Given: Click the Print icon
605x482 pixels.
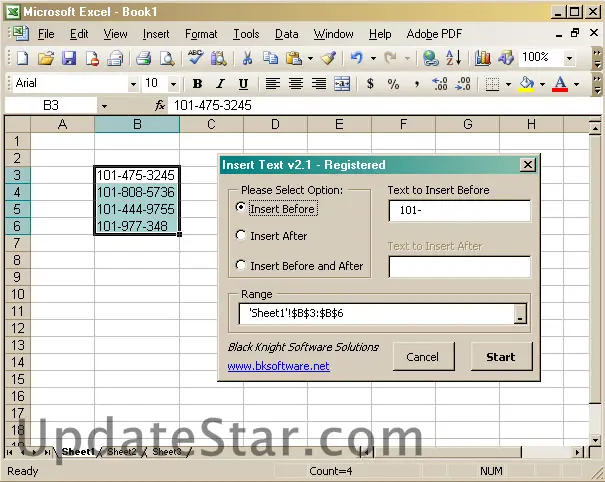Looking at the screenshot, I should click(x=143, y=58).
